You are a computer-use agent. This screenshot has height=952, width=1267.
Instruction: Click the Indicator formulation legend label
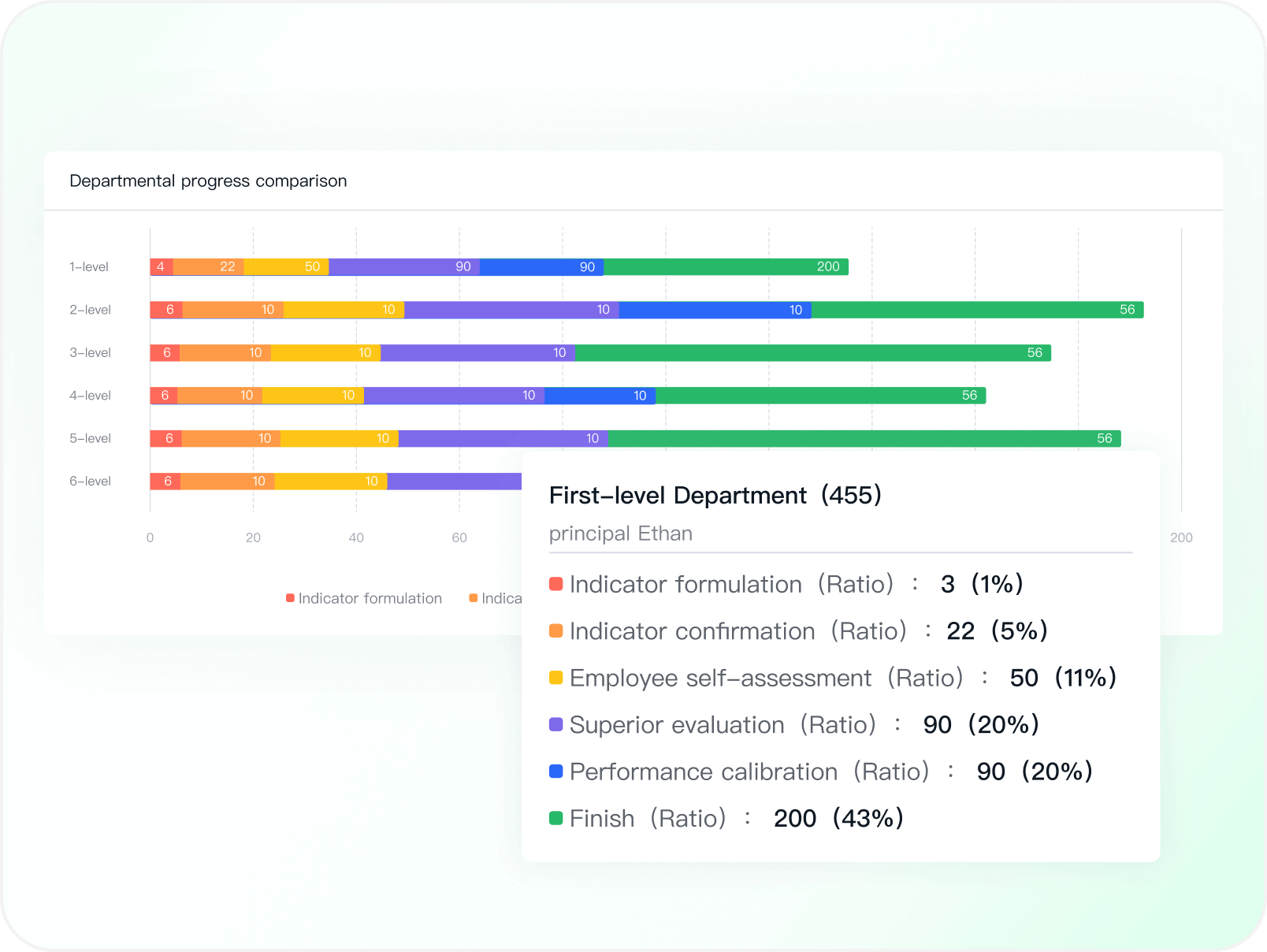370,598
